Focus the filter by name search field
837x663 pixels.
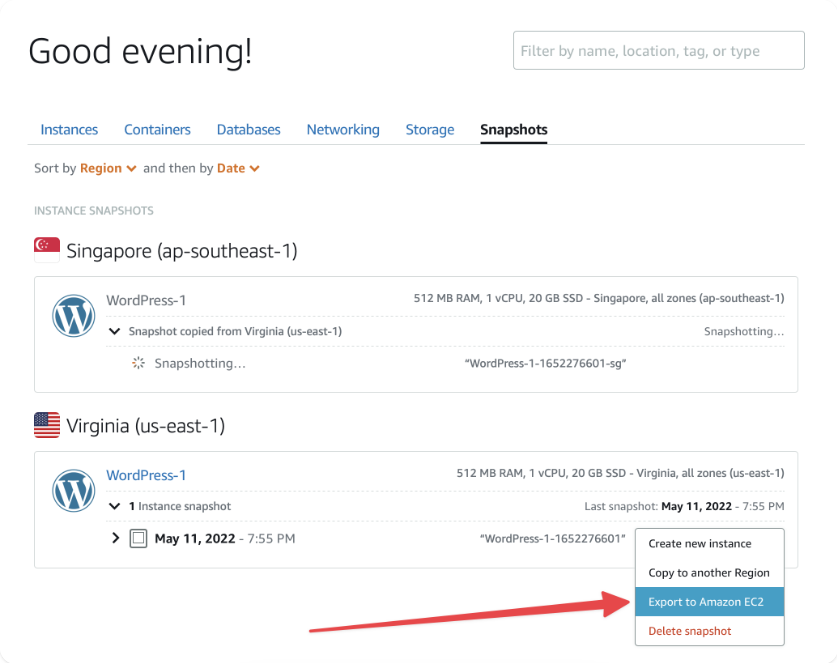tap(658, 51)
